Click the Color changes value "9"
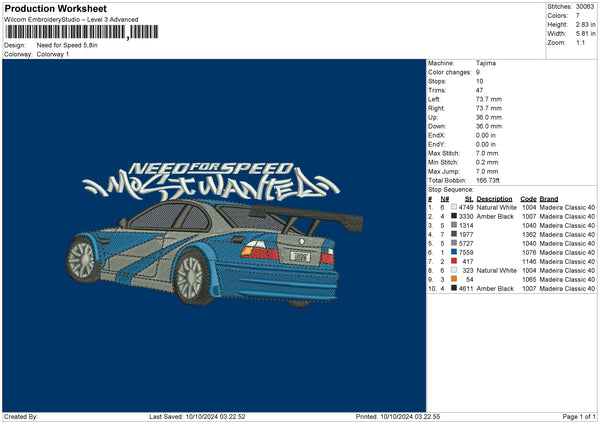The image size is (600, 424). coord(478,72)
